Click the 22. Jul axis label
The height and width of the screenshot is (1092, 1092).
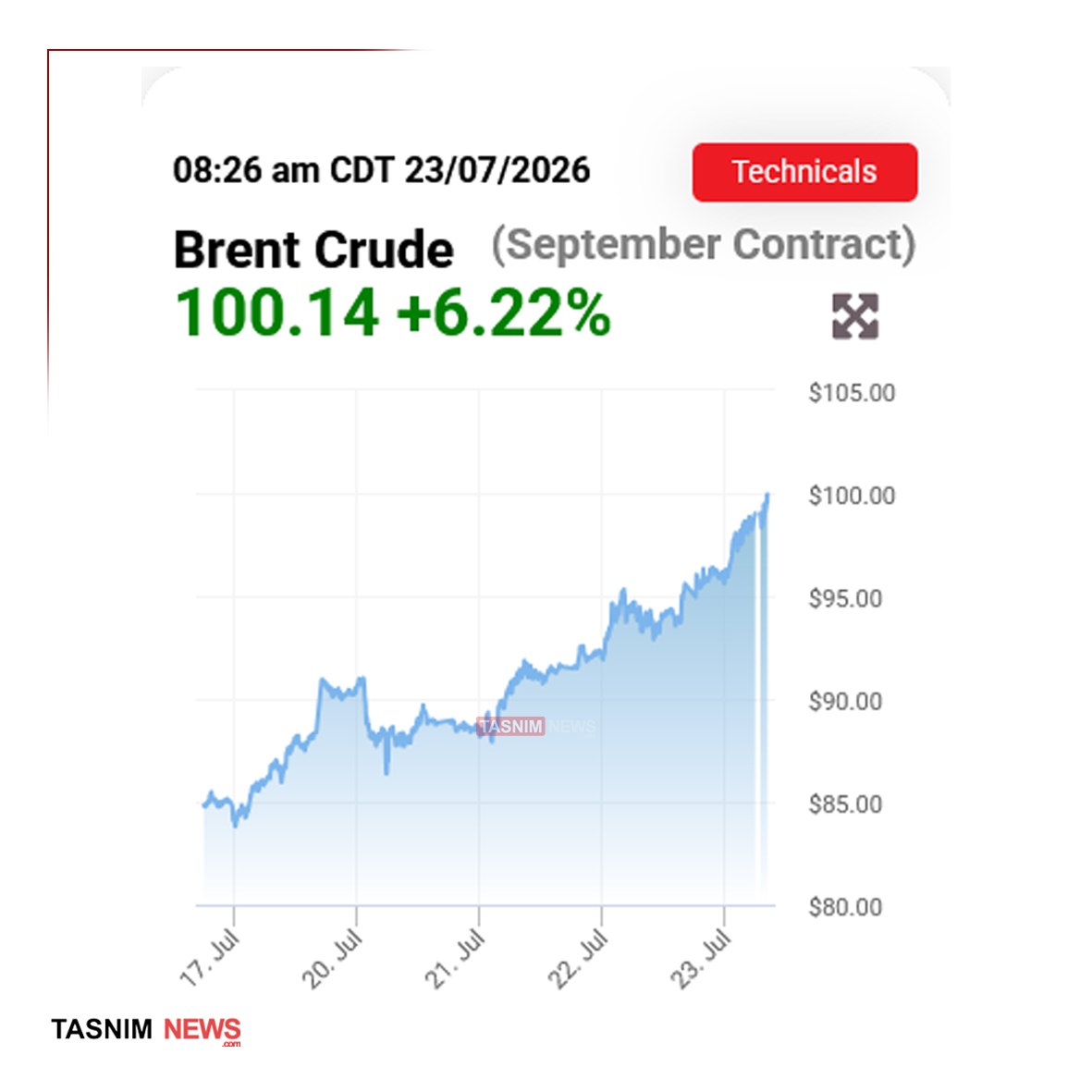(578, 958)
